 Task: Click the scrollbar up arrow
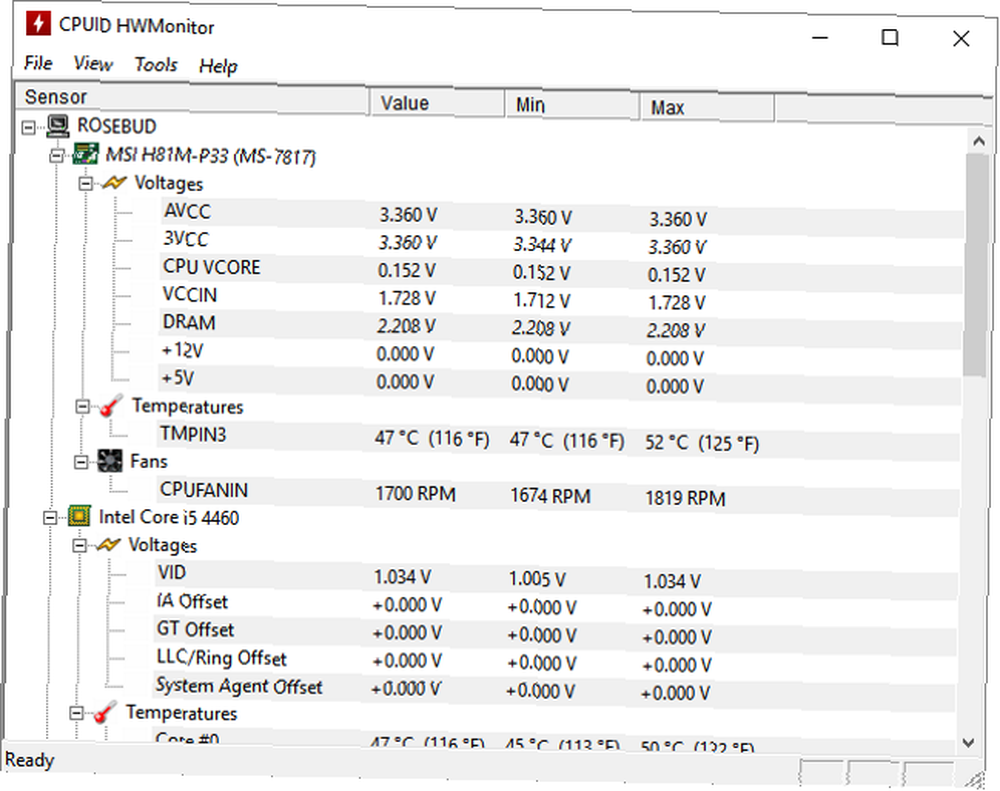click(979, 141)
